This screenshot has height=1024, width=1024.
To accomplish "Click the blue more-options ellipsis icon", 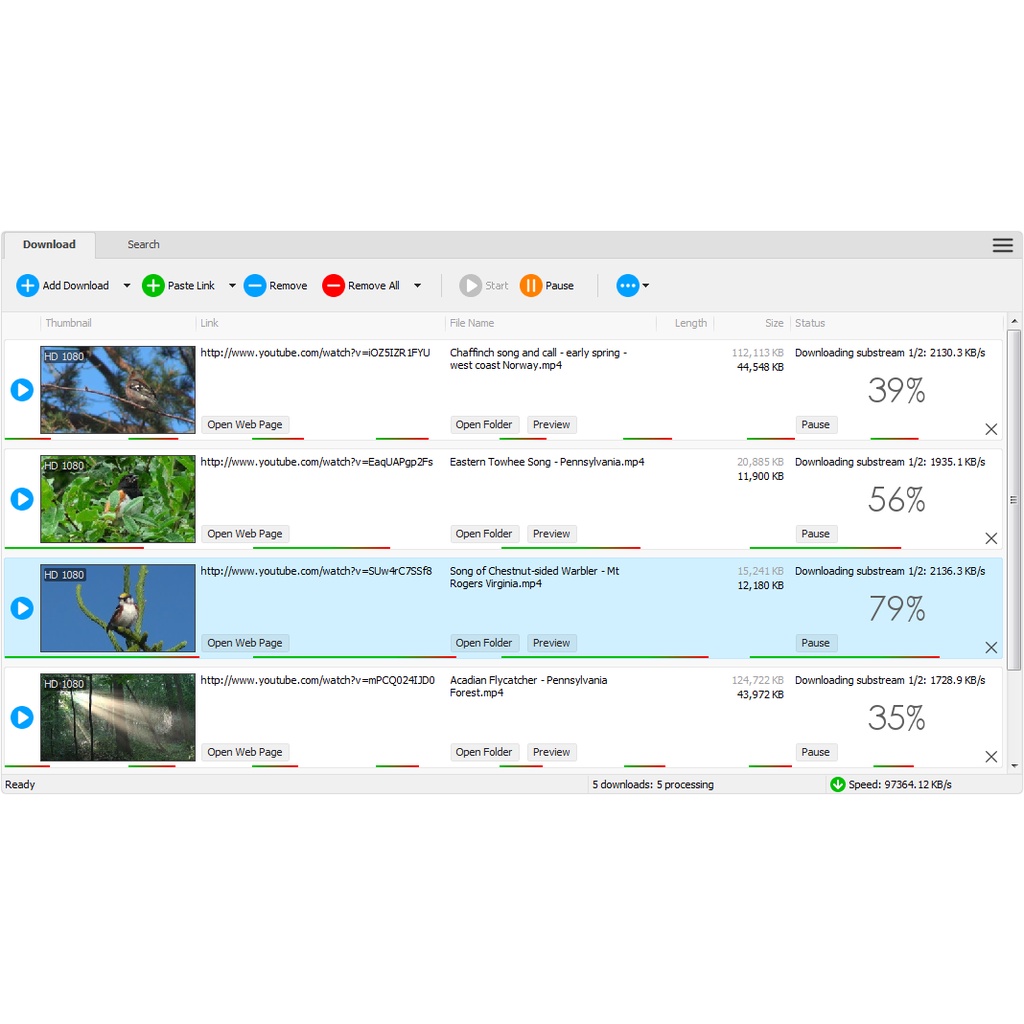I will [628, 285].
